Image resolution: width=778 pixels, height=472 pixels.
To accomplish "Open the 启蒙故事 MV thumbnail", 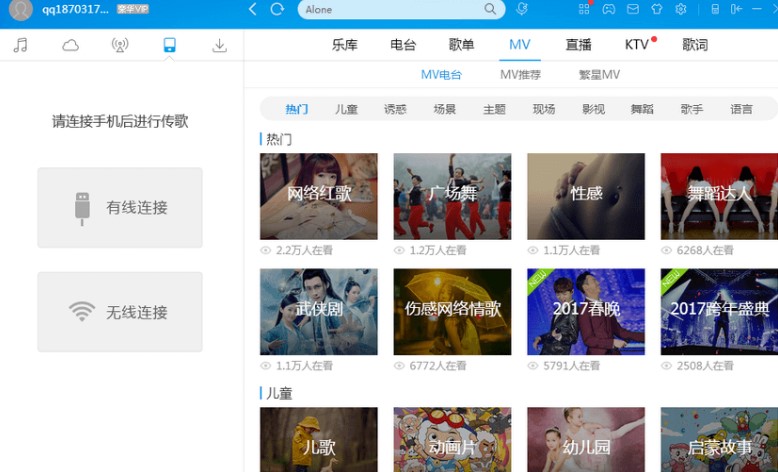I will (719, 440).
